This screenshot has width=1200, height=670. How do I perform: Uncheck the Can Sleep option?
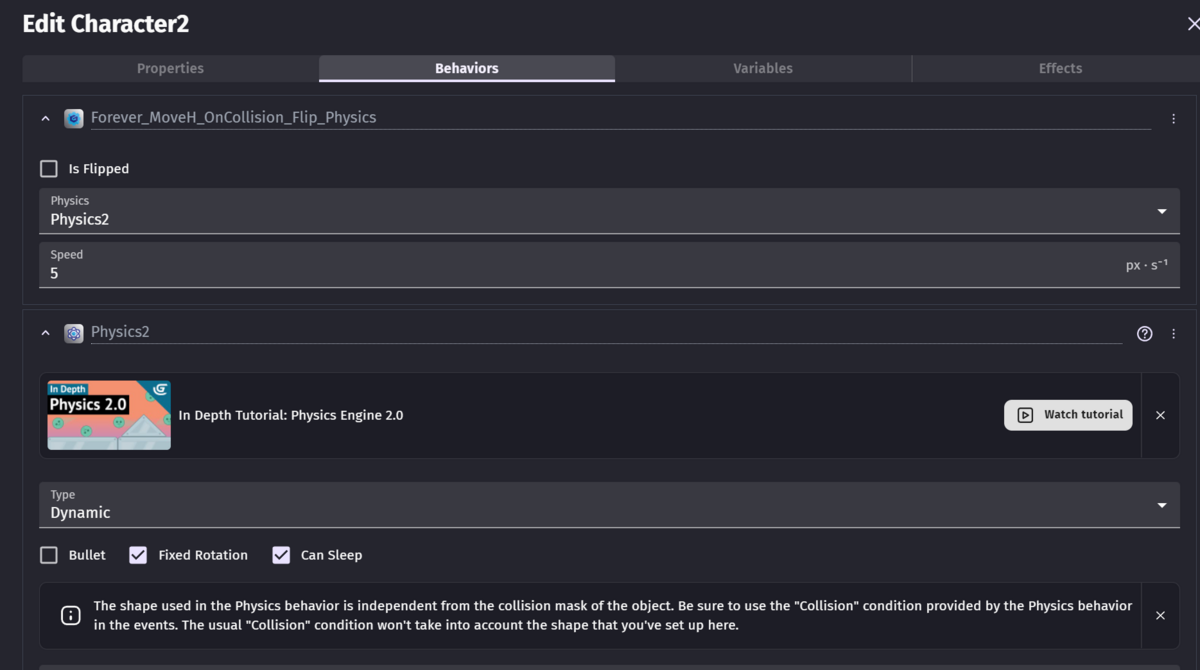pos(281,555)
